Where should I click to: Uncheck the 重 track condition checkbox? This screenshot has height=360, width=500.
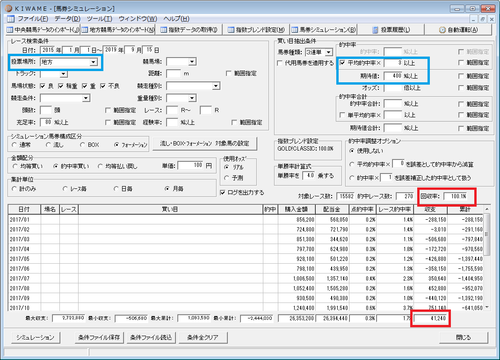(85, 86)
